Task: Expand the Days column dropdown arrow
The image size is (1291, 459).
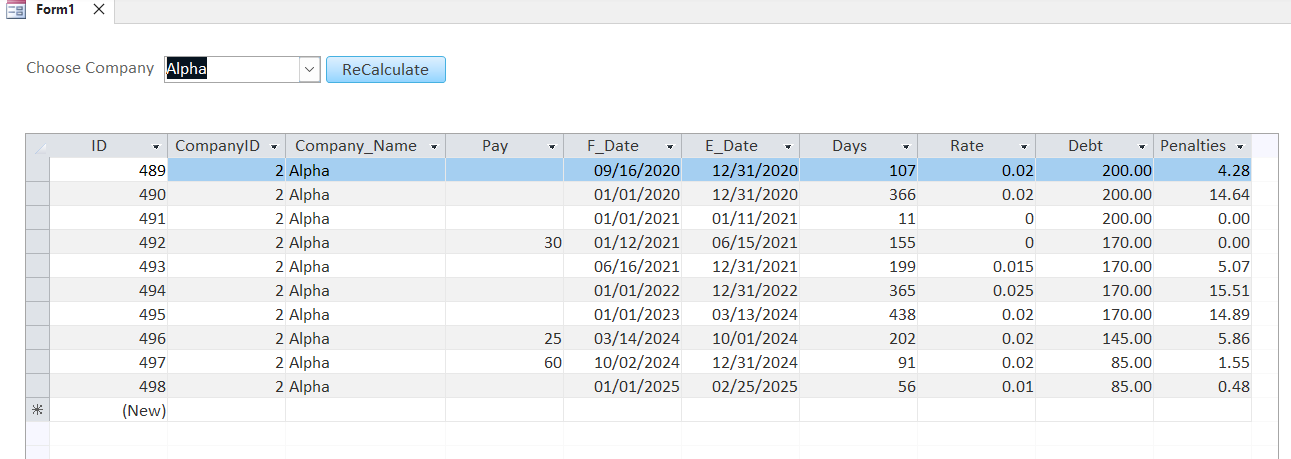Action: click(906, 147)
